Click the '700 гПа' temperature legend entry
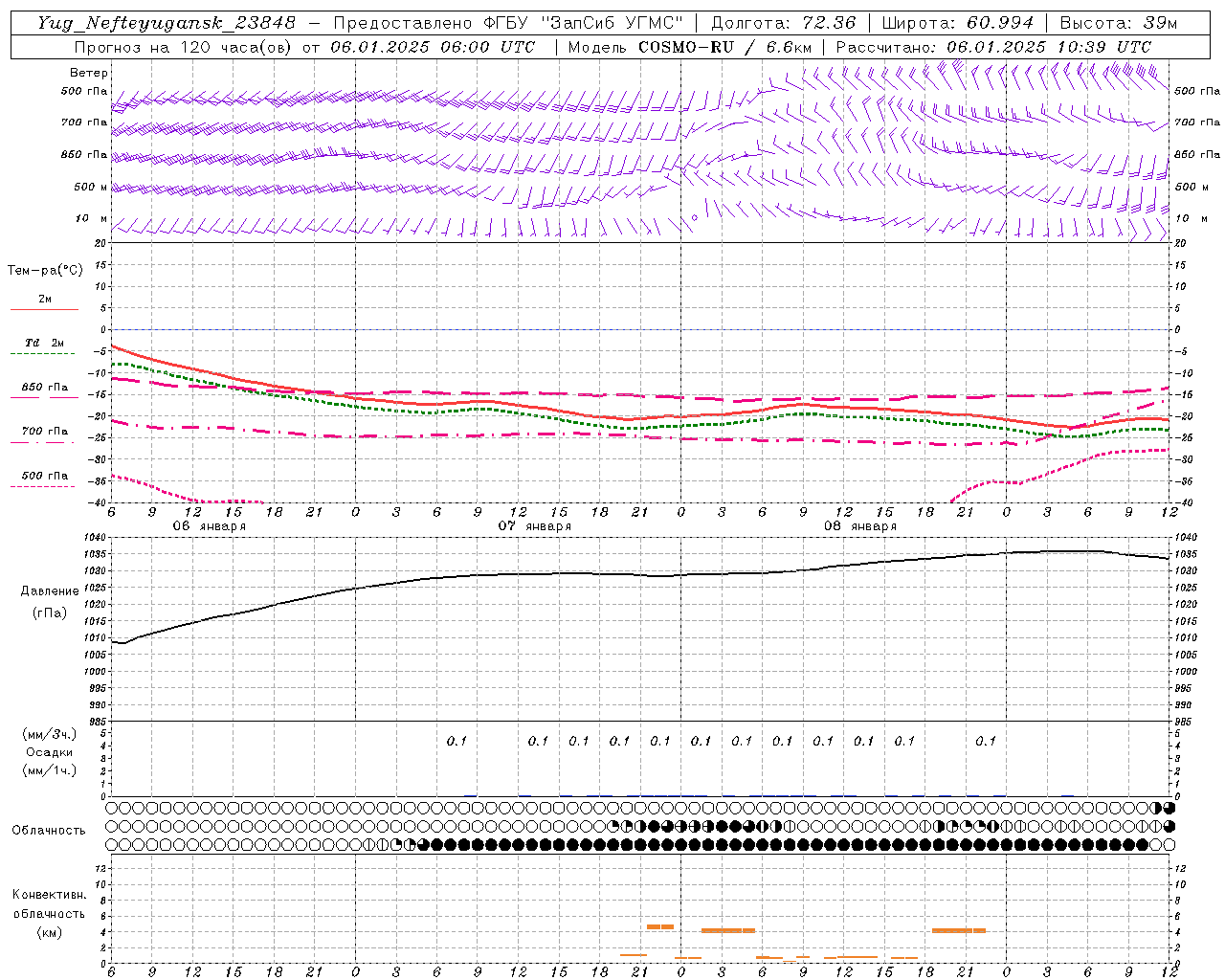The width and height of the screenshot is (1225, 980). coord(44,432)
